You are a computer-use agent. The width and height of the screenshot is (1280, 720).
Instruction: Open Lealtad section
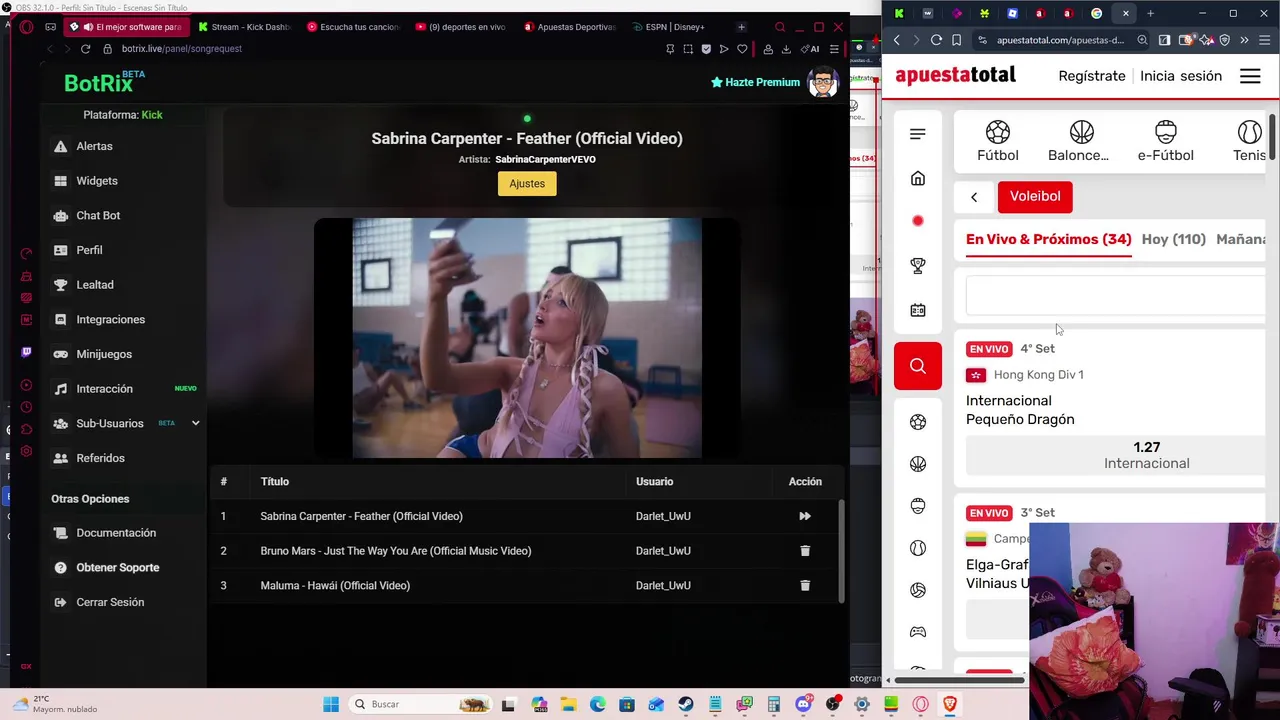point(95,285)
